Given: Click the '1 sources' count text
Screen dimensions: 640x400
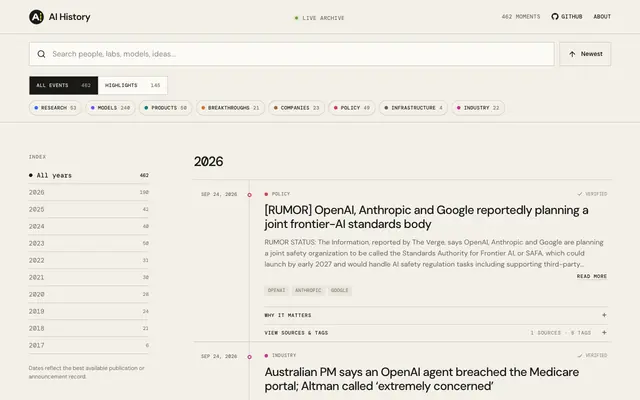Looking at the screenshot, I should (546, 333).
